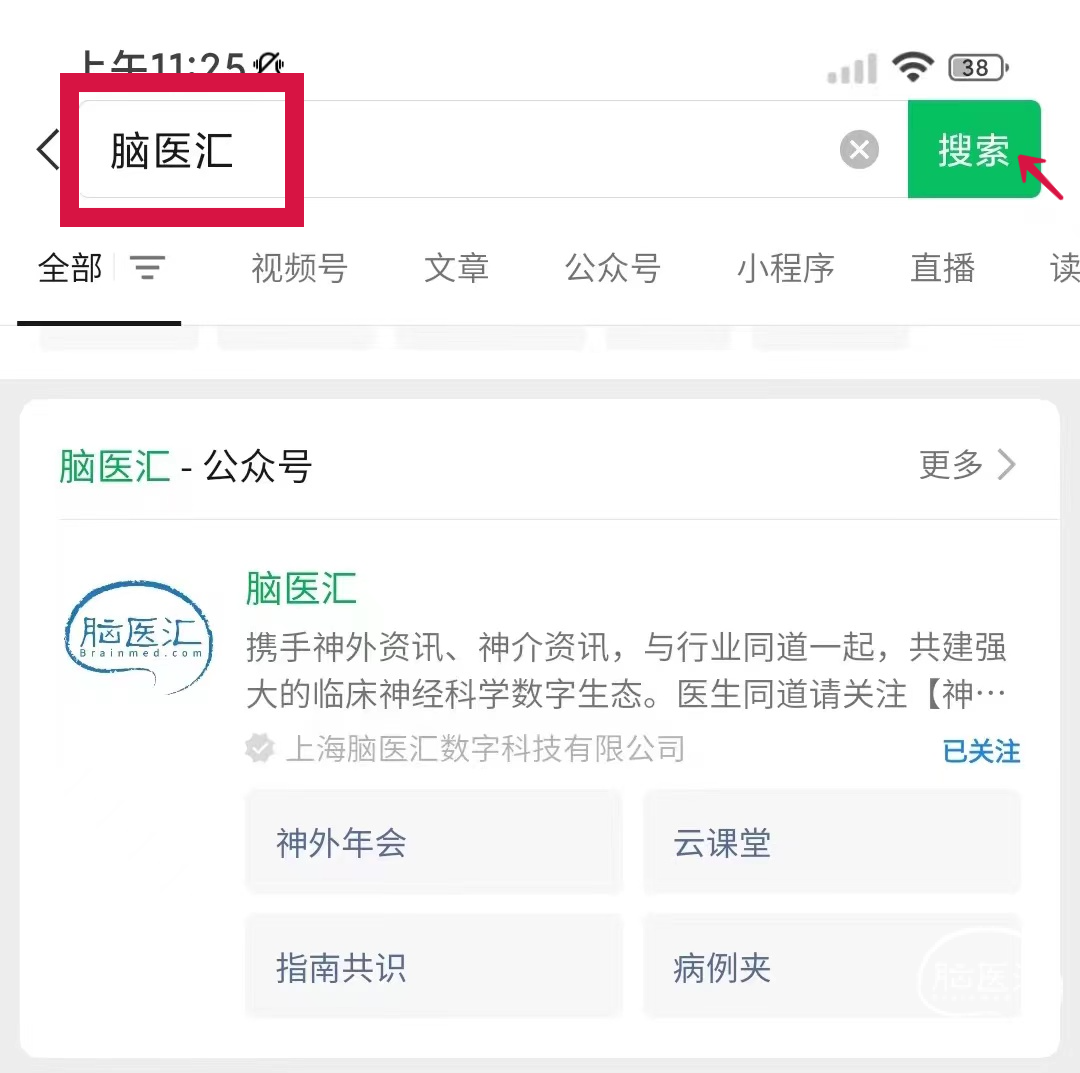Screen dimensions: 1080x1073
Task: Open the 脑医汇 account title link
Action: pyautogui.click(x=301, y=589)
